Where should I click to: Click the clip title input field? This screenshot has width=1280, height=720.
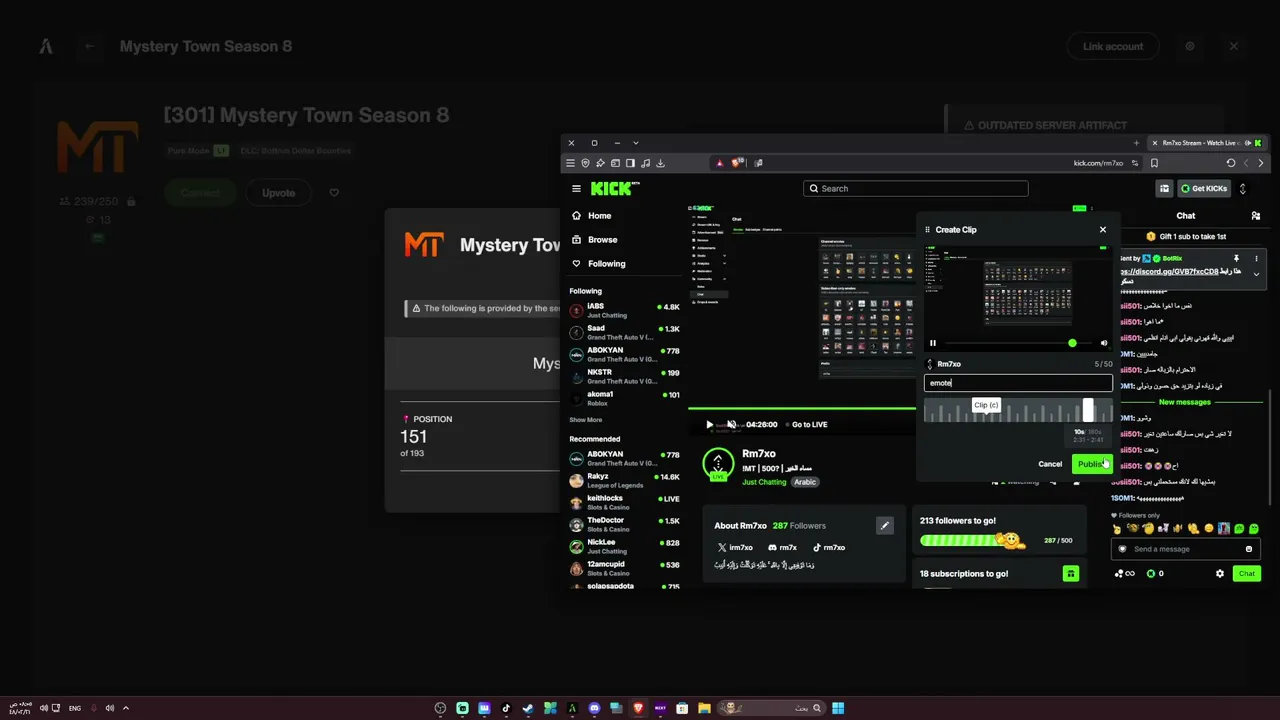coord(1018,383)
